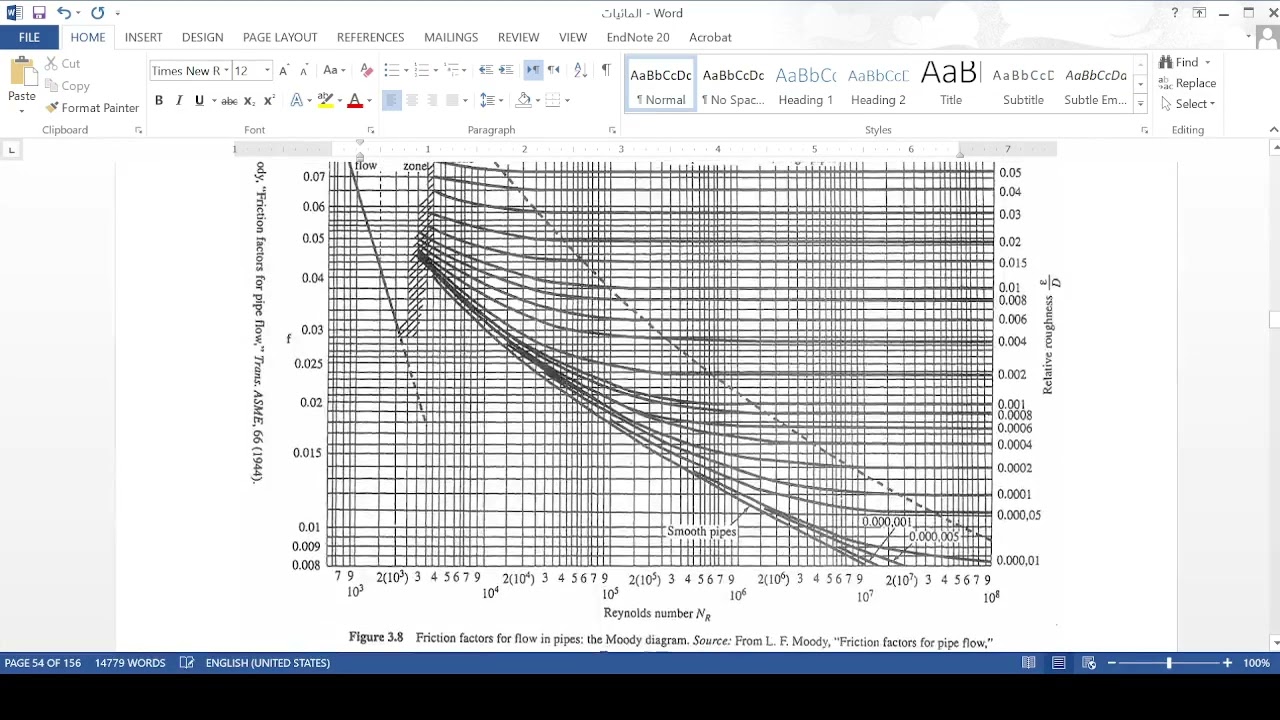1280x720 pixels.
Task: Sort the selected text alphabetically
Action: coord(580,70)
